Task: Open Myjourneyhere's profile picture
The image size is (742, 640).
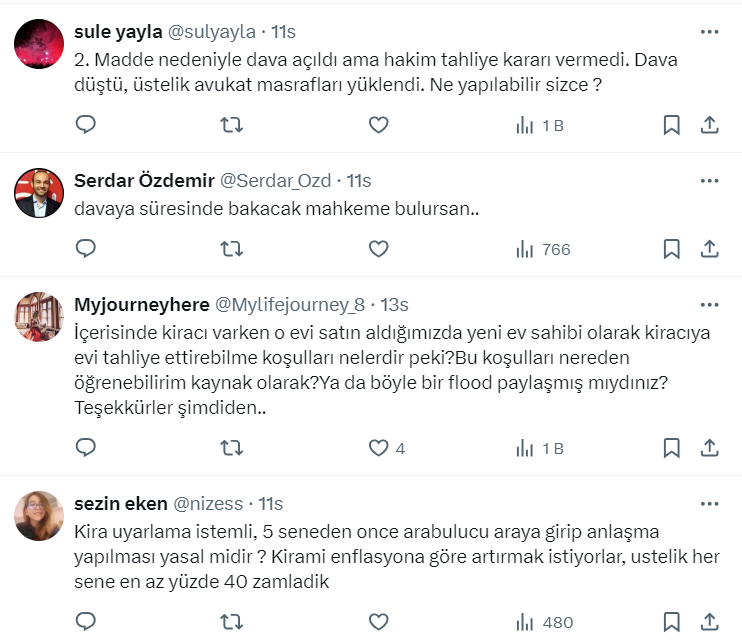Action: tap(39, 317)
